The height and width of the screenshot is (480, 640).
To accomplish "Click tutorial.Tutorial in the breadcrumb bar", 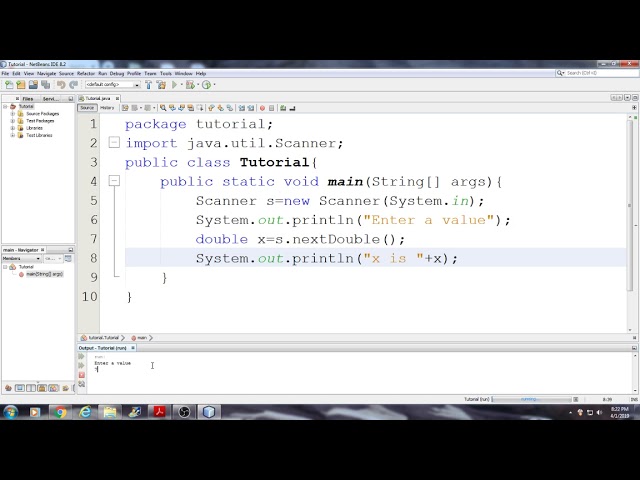I will point(103,338).
